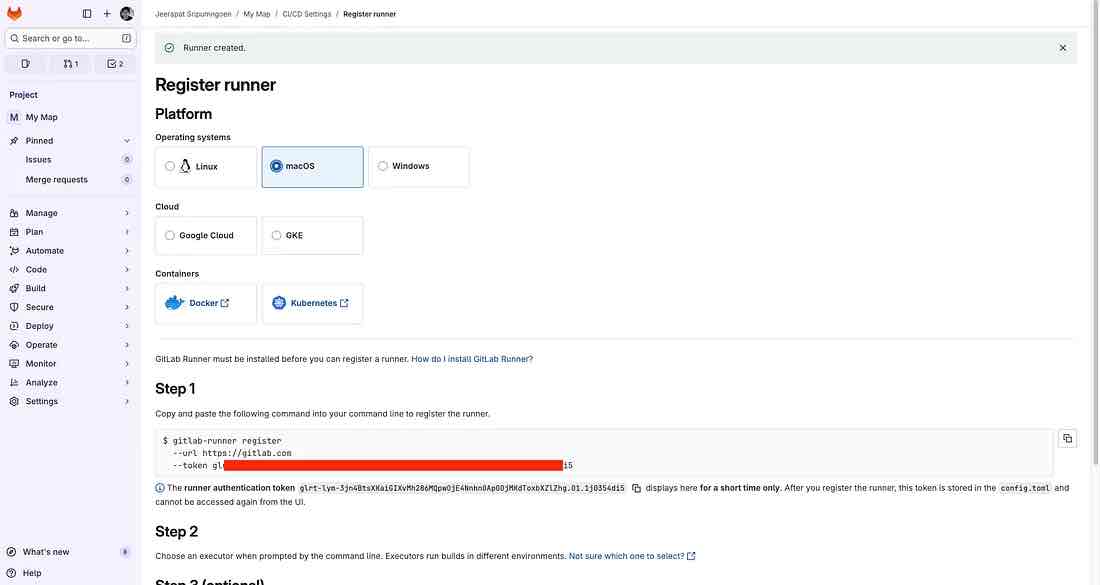Screen dimensions: 1100x585
Task: Select the Windows operating system radio
Action: [382, 166]
